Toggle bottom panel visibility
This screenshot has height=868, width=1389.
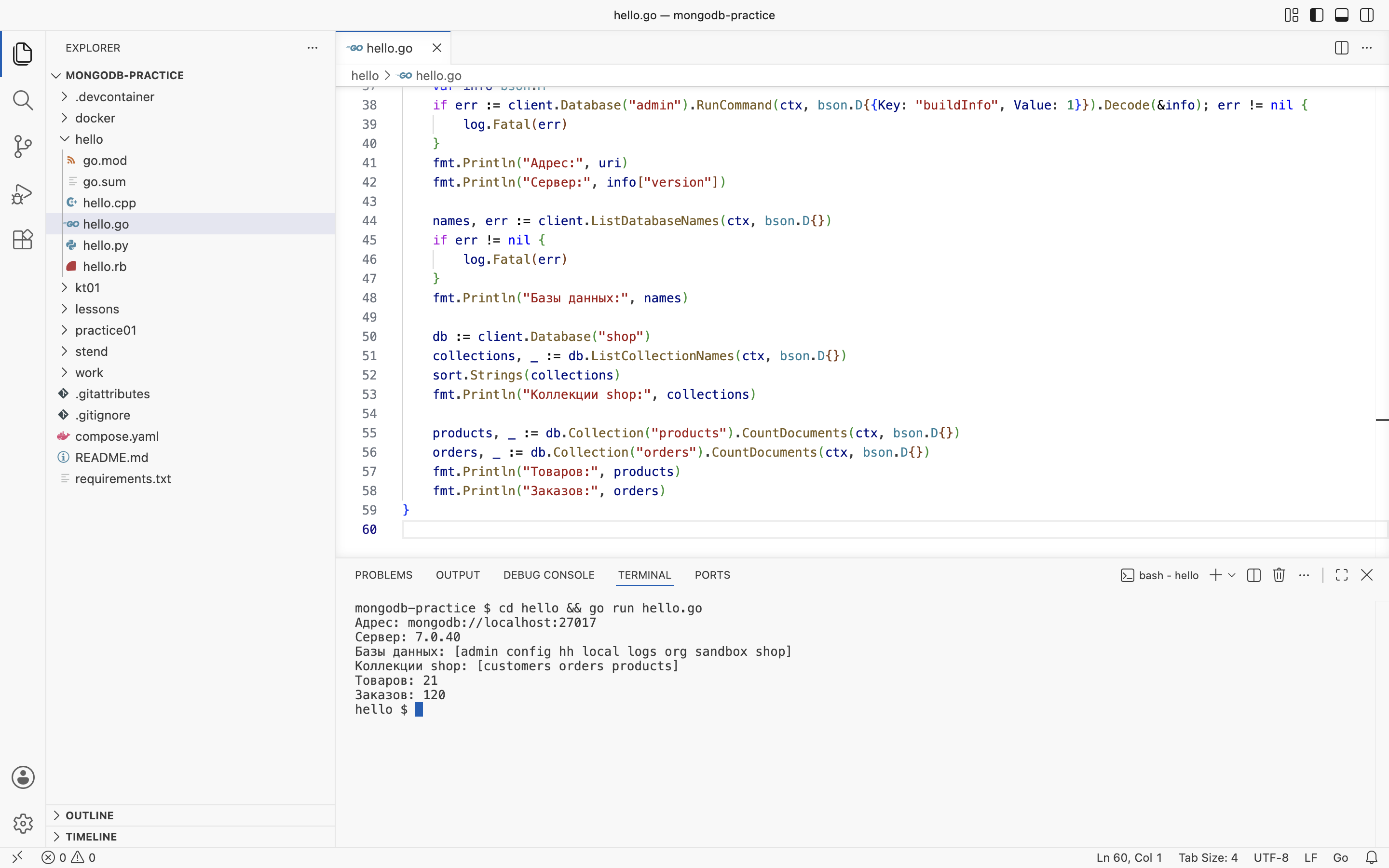(x=1341, y=15)
